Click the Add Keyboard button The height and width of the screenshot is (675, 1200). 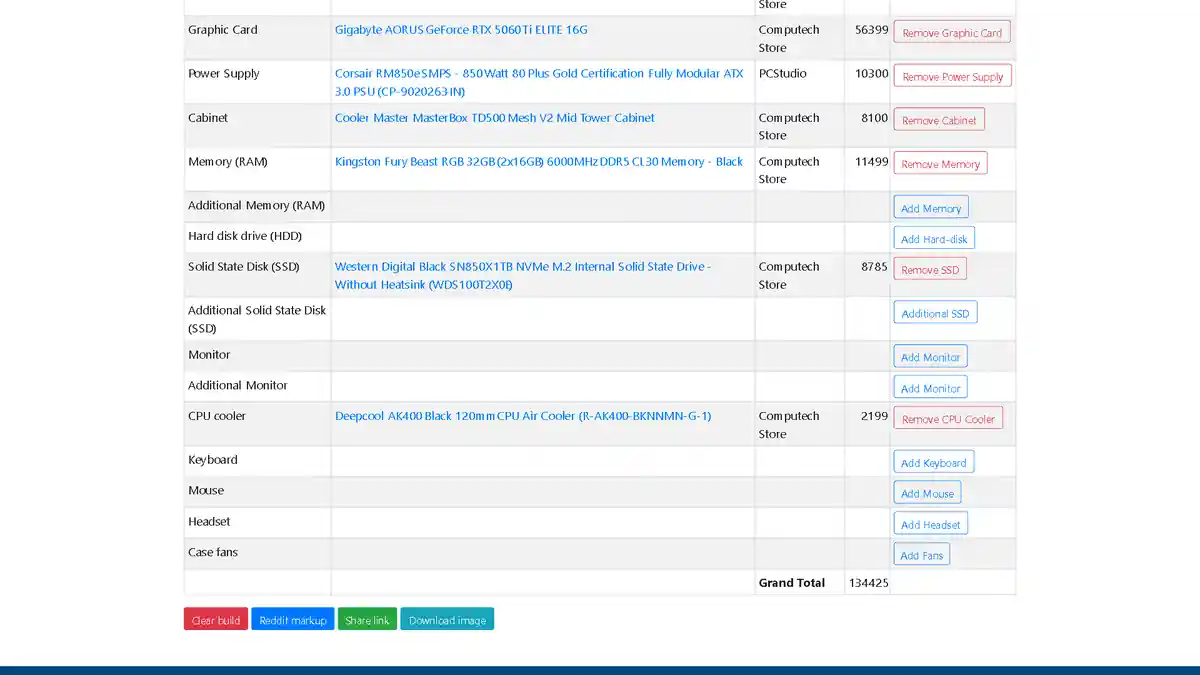click(933, 462)
